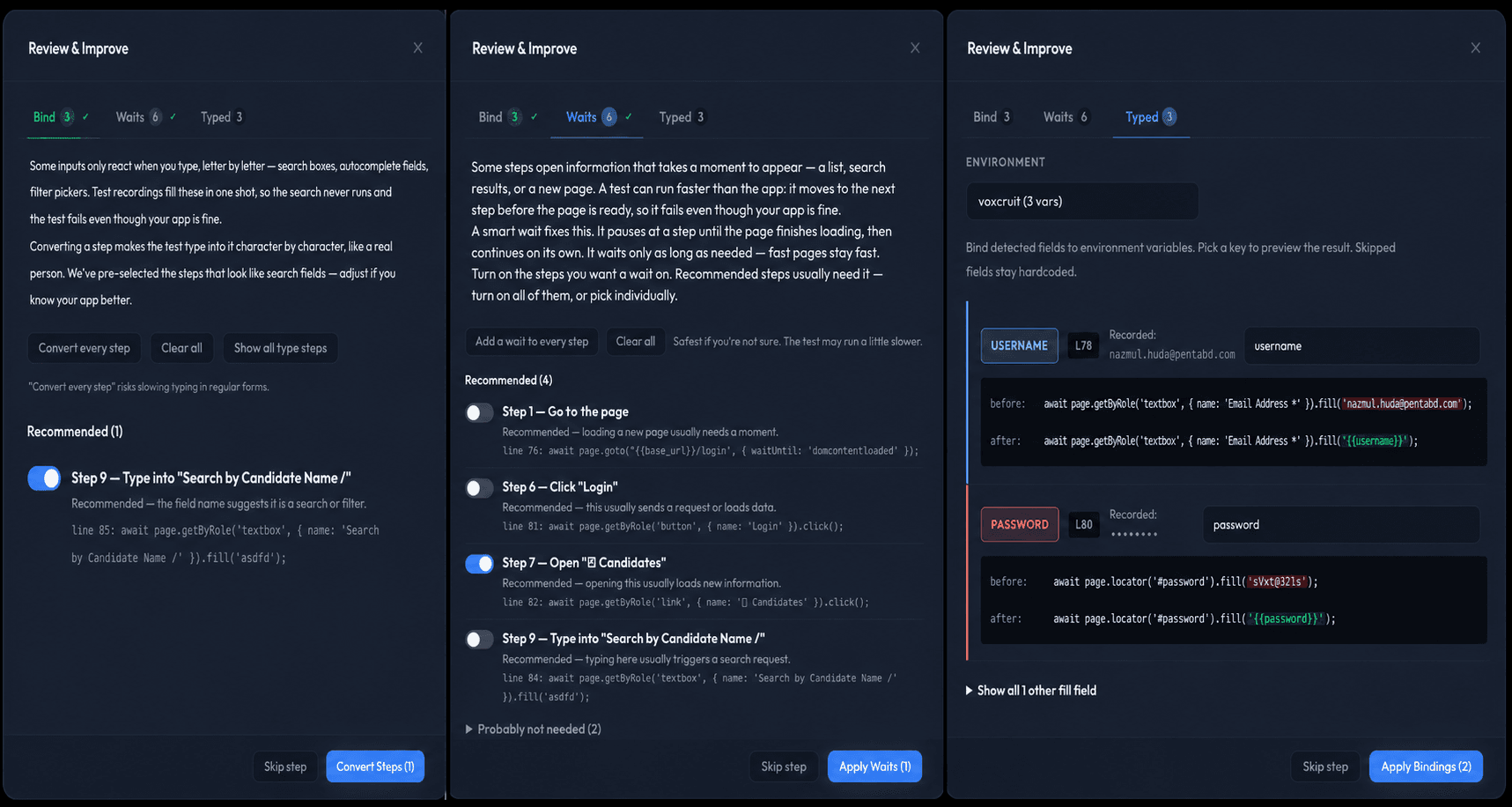Enable wait for Step 1 Go to the page
Image resolution: width=1512 pixels, height=807 pixels.
[x=479, y=412]
